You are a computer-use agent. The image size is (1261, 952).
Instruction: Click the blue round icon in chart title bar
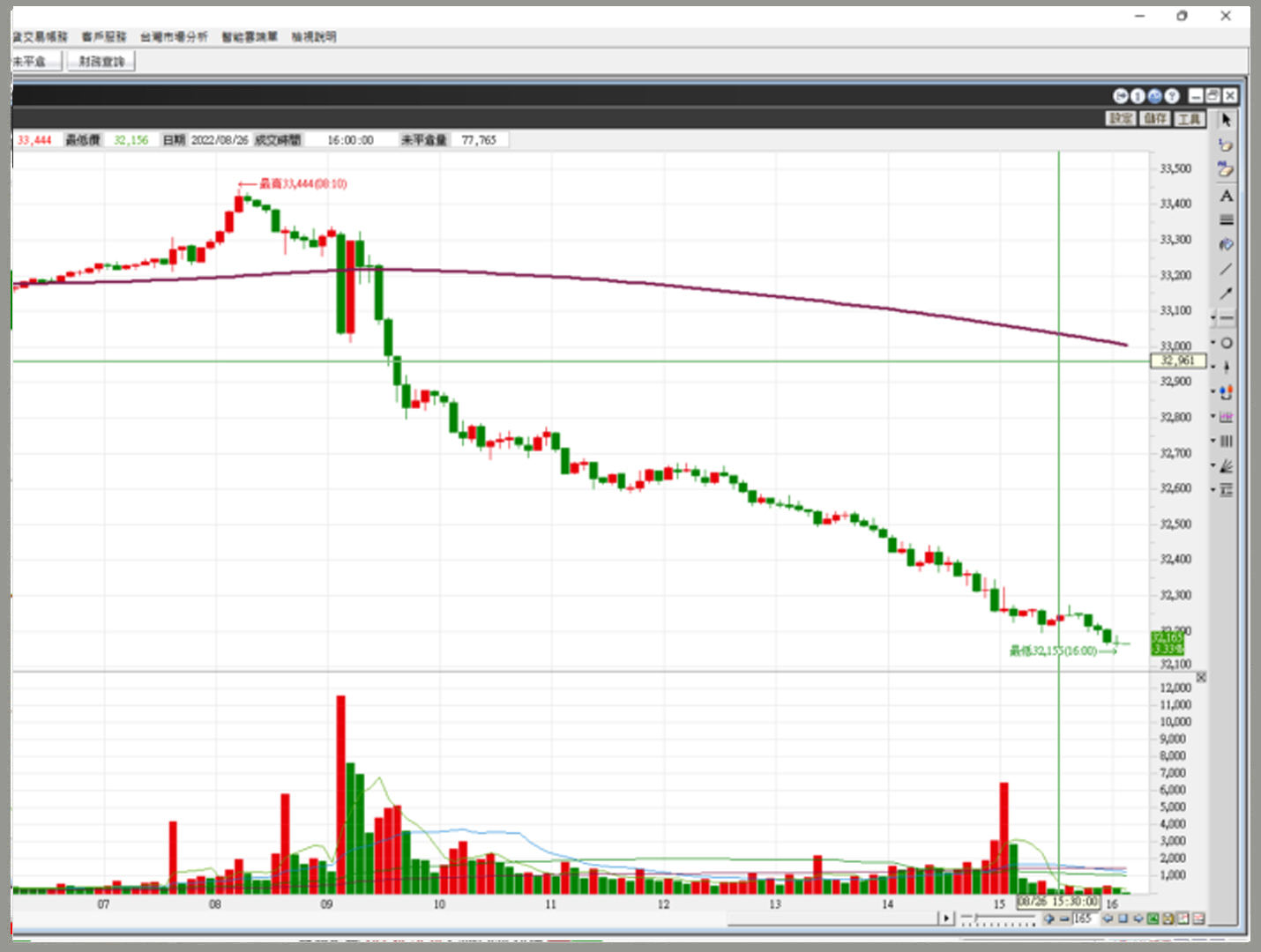click(1154, 96)
